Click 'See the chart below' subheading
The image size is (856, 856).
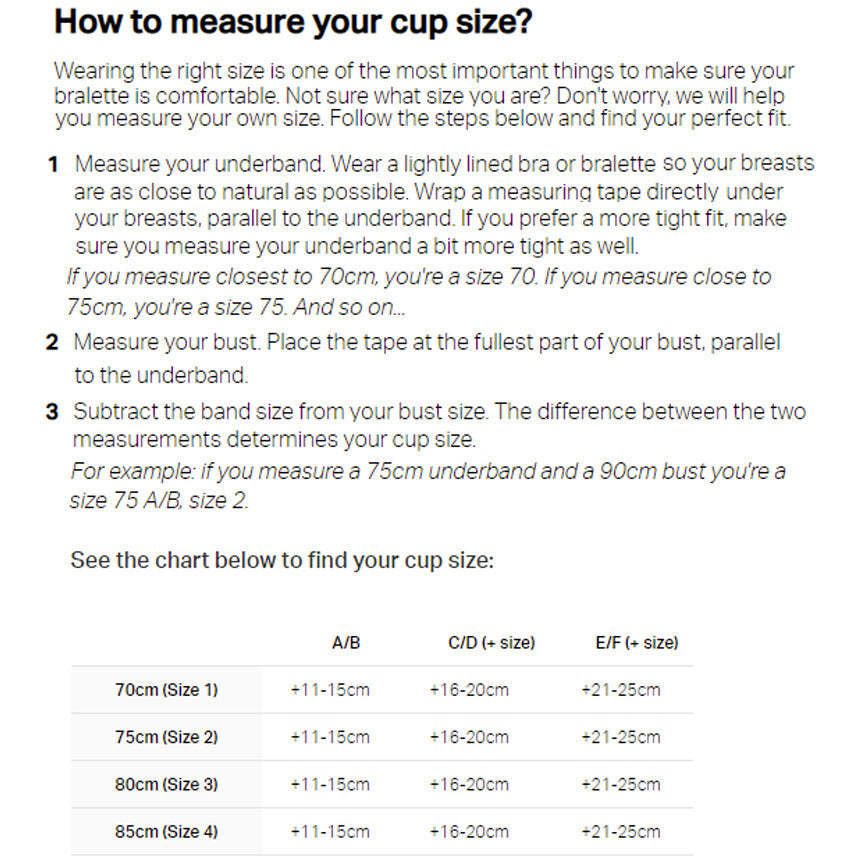282,561
